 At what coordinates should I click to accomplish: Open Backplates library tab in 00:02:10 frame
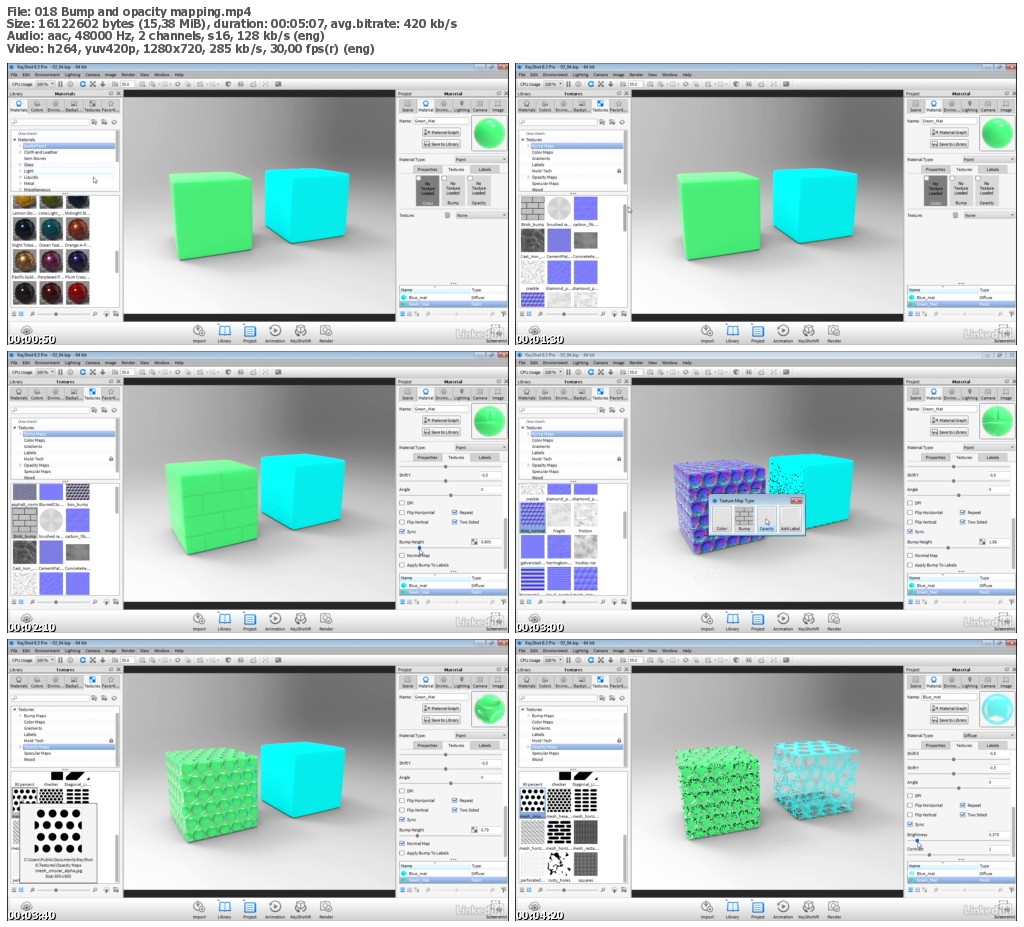(x=74, y=394)
